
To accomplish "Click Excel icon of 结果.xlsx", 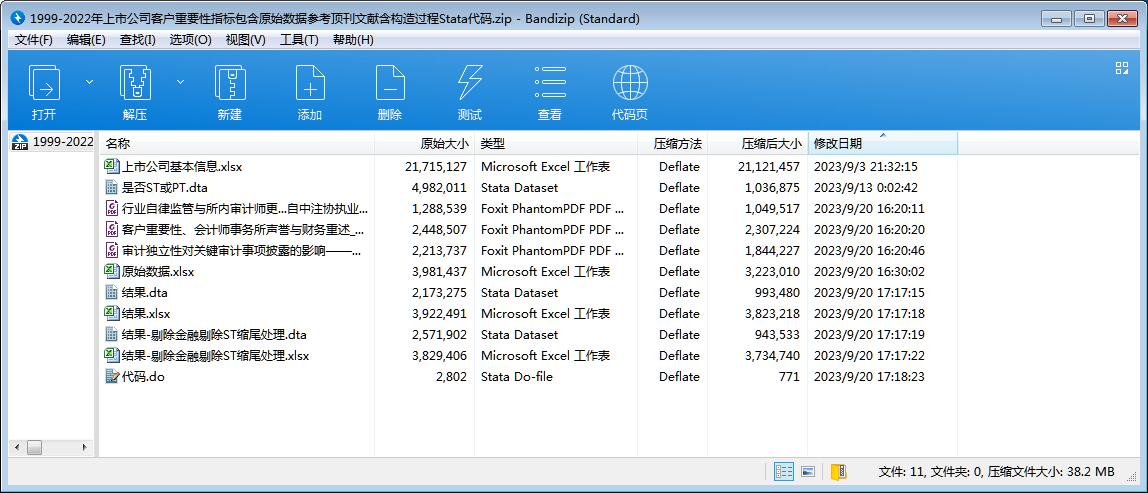I will [x=111, y=314].
